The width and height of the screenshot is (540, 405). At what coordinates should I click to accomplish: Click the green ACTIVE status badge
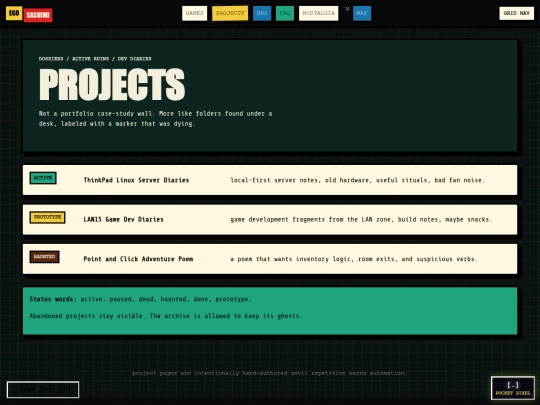click(43, 178)
